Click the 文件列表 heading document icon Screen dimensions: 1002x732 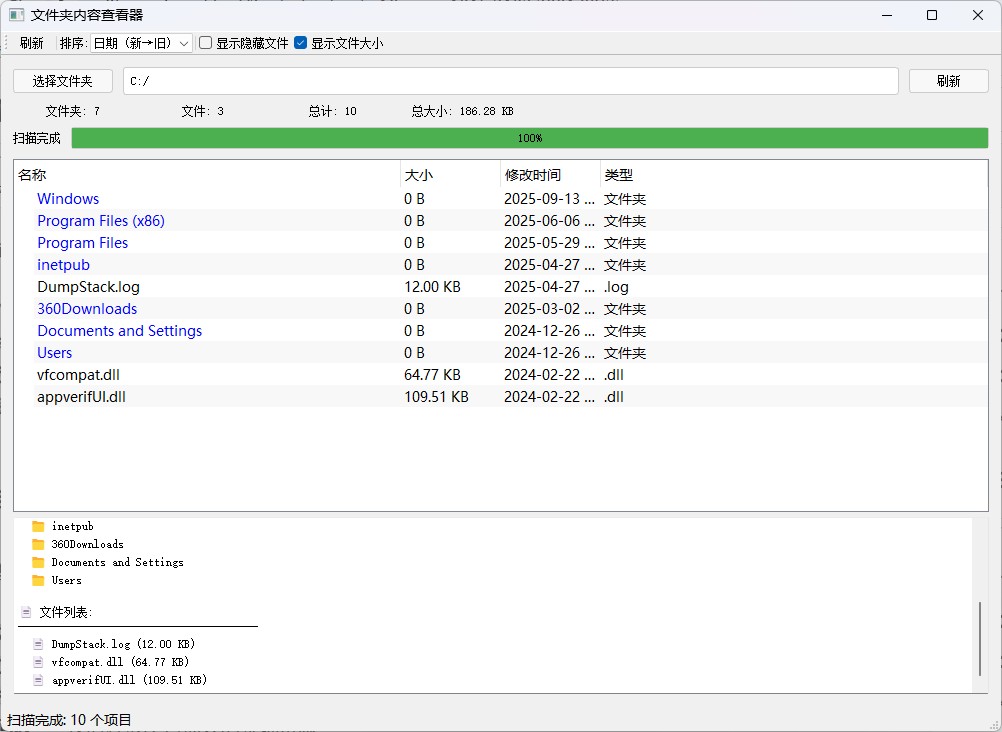(x=25, y=612)
